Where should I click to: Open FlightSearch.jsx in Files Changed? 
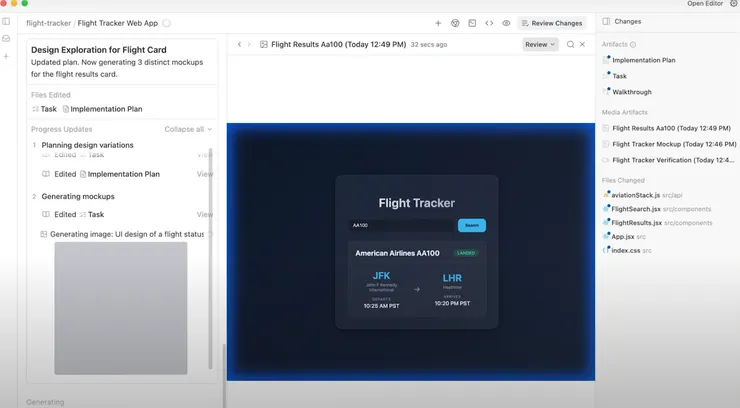tap(636, 209)
